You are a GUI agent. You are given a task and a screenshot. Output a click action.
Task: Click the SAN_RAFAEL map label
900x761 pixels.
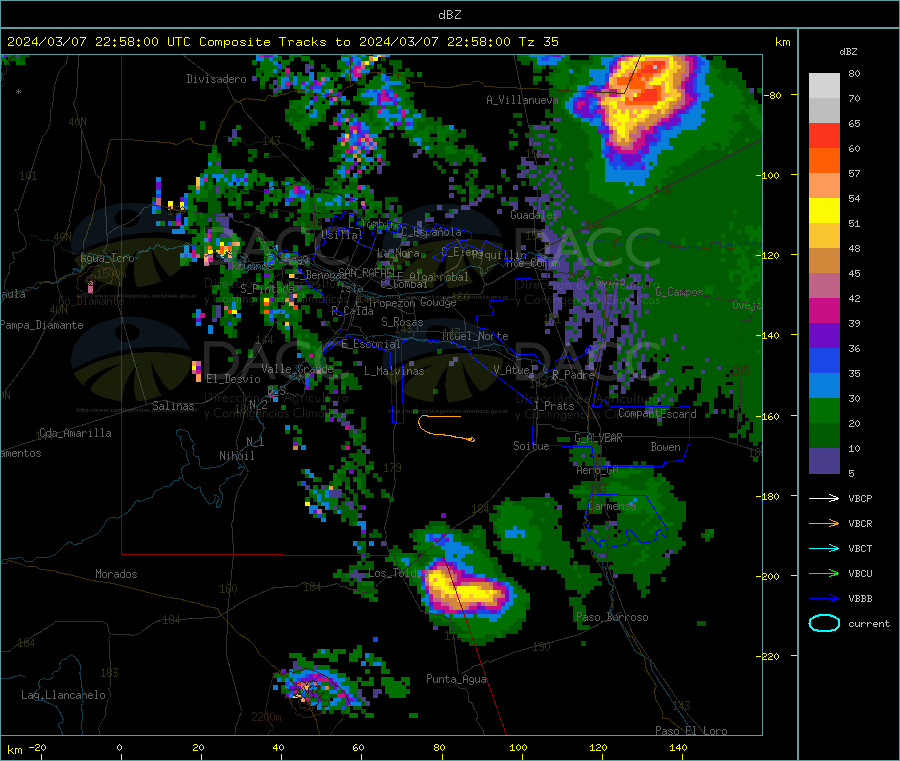point(367,271)
